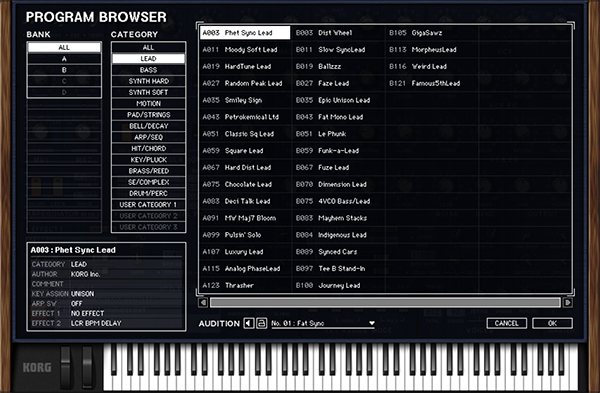Screen dimensions: 600x393
Task: Load program B100 Journey Lead
Action: (339, 285)
